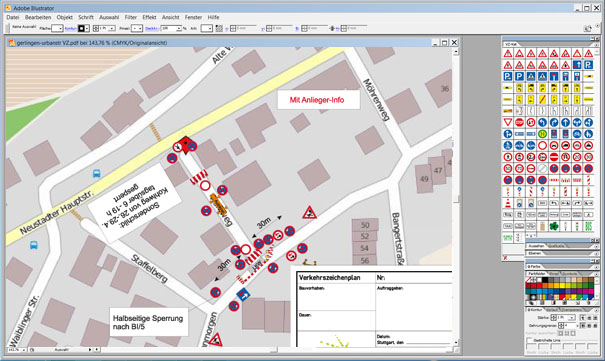Pick the red Stop sign symbol
Image resolution: width=605 pixels, height=361 pixels.
coord(519,122)
